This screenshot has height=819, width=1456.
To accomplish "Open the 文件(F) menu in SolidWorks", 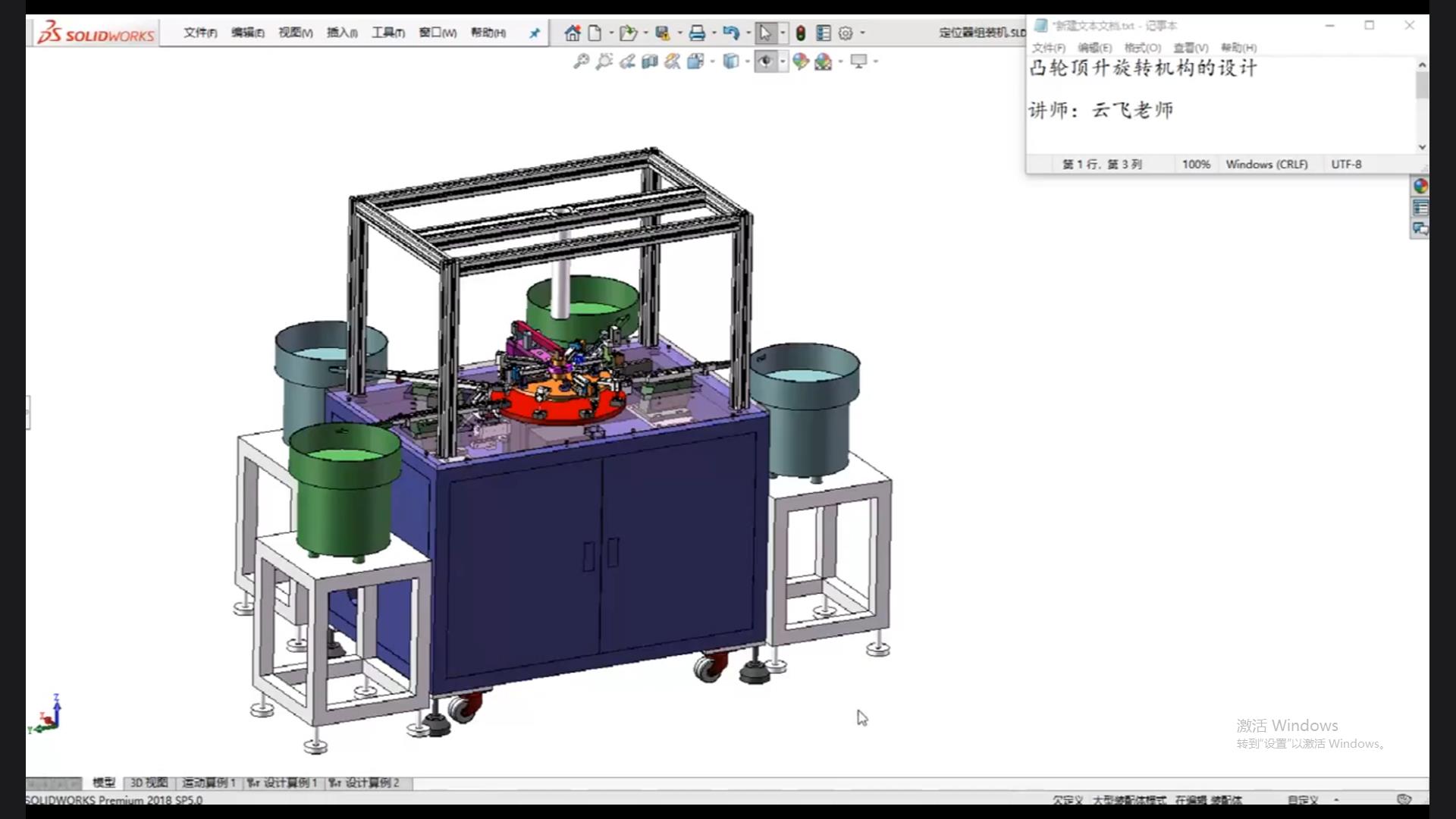I will (200, 33).
